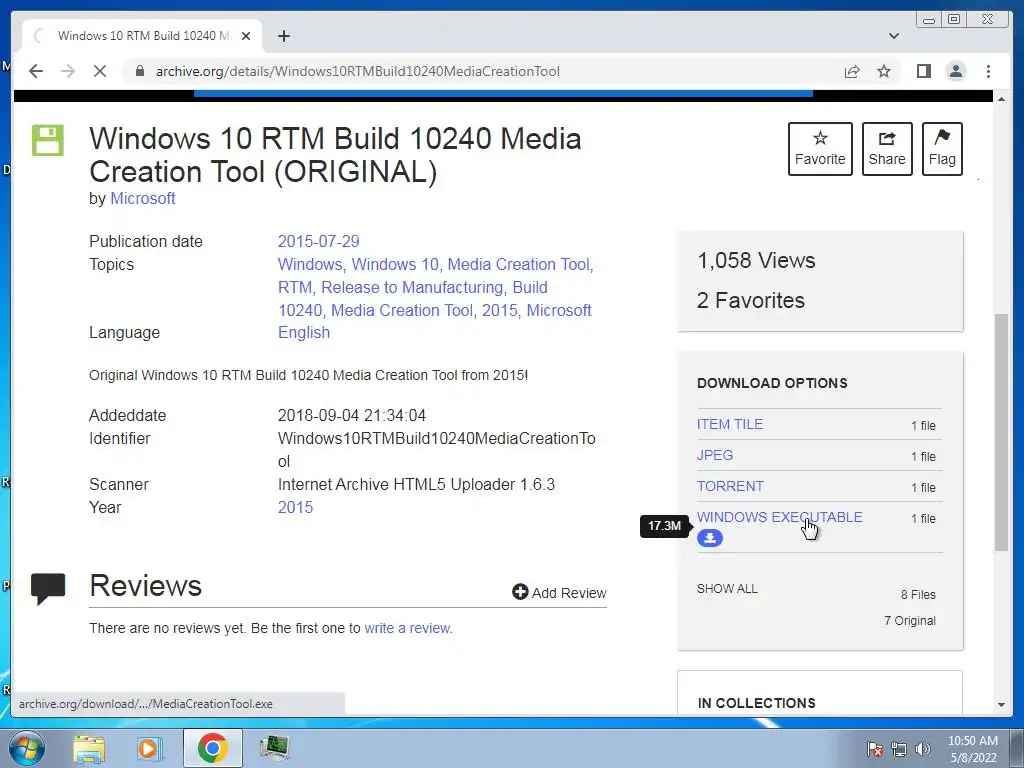Add item to Favorites
1024x768 pixels.
point(820,149)
